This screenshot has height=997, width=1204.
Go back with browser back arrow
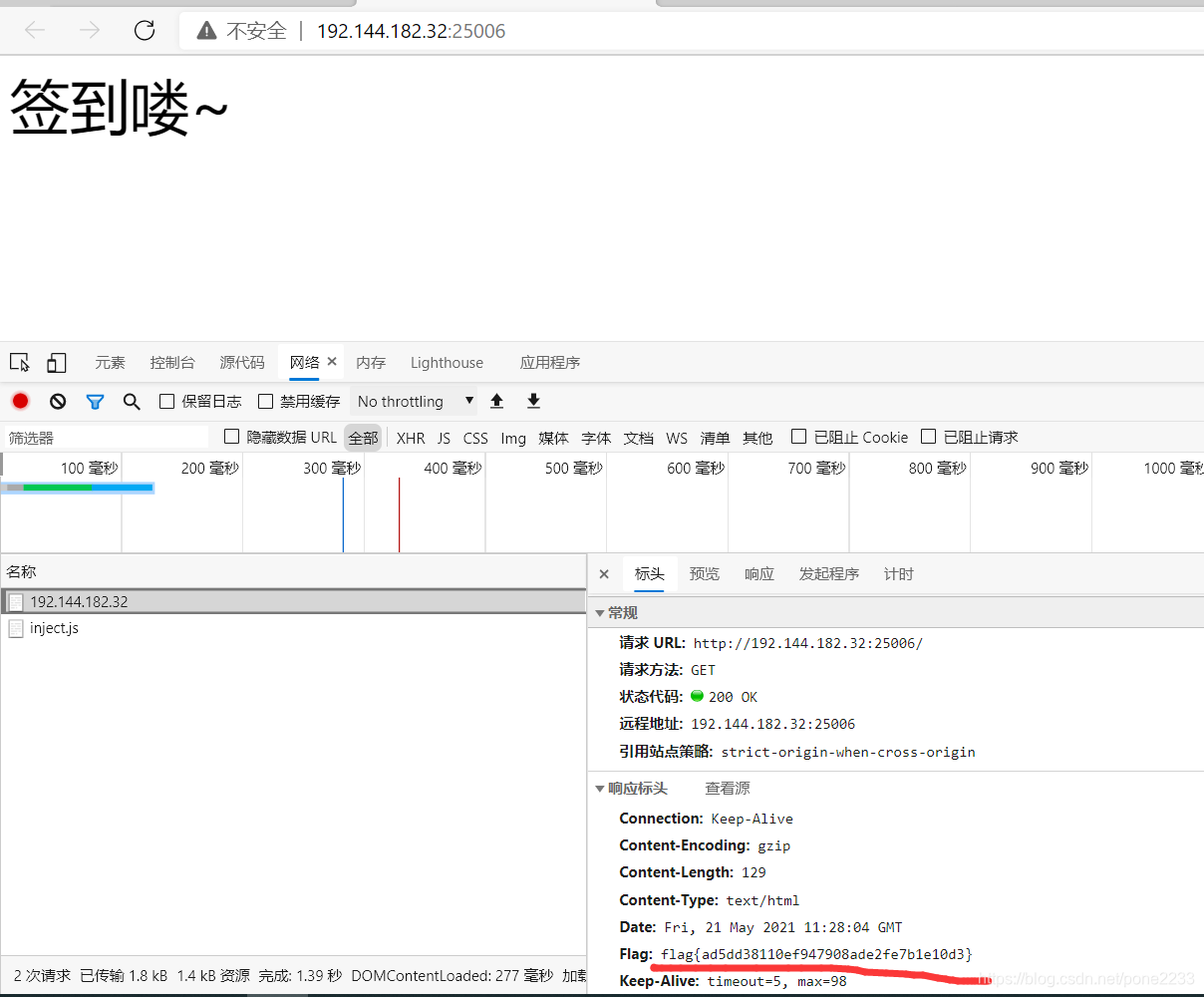point(36,31)
